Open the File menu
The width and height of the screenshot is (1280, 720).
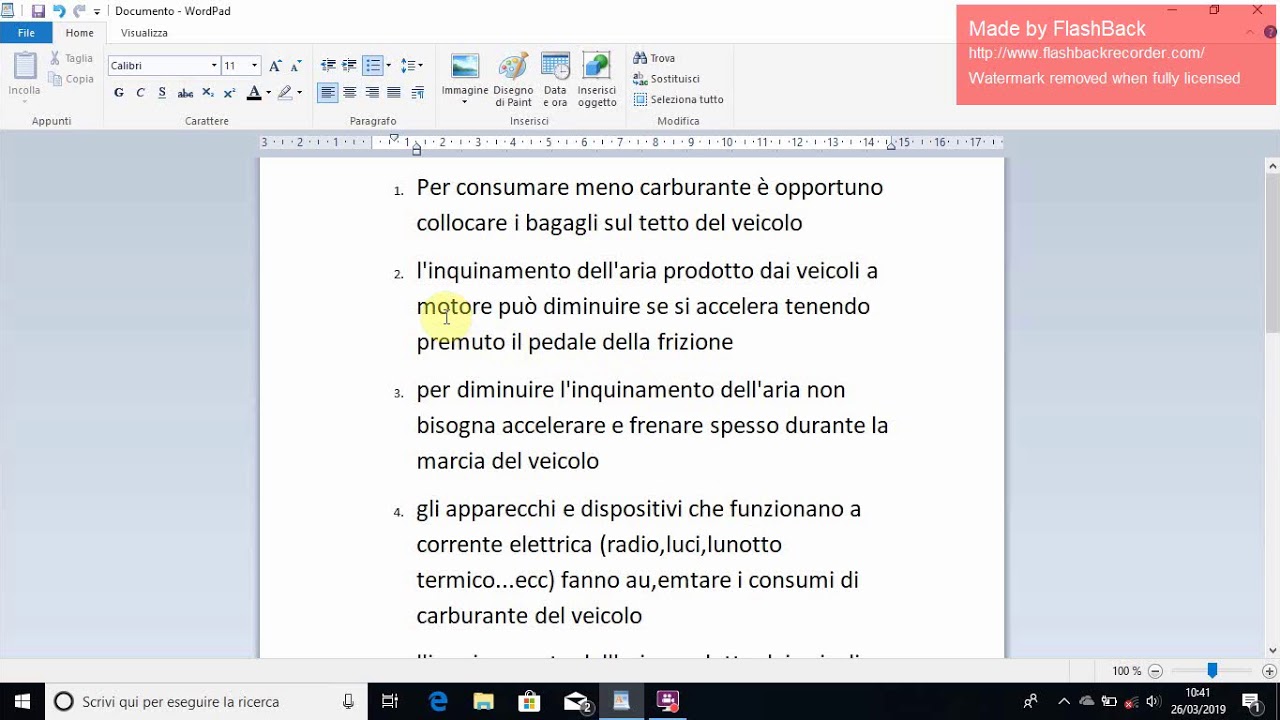tap(26, 33)
